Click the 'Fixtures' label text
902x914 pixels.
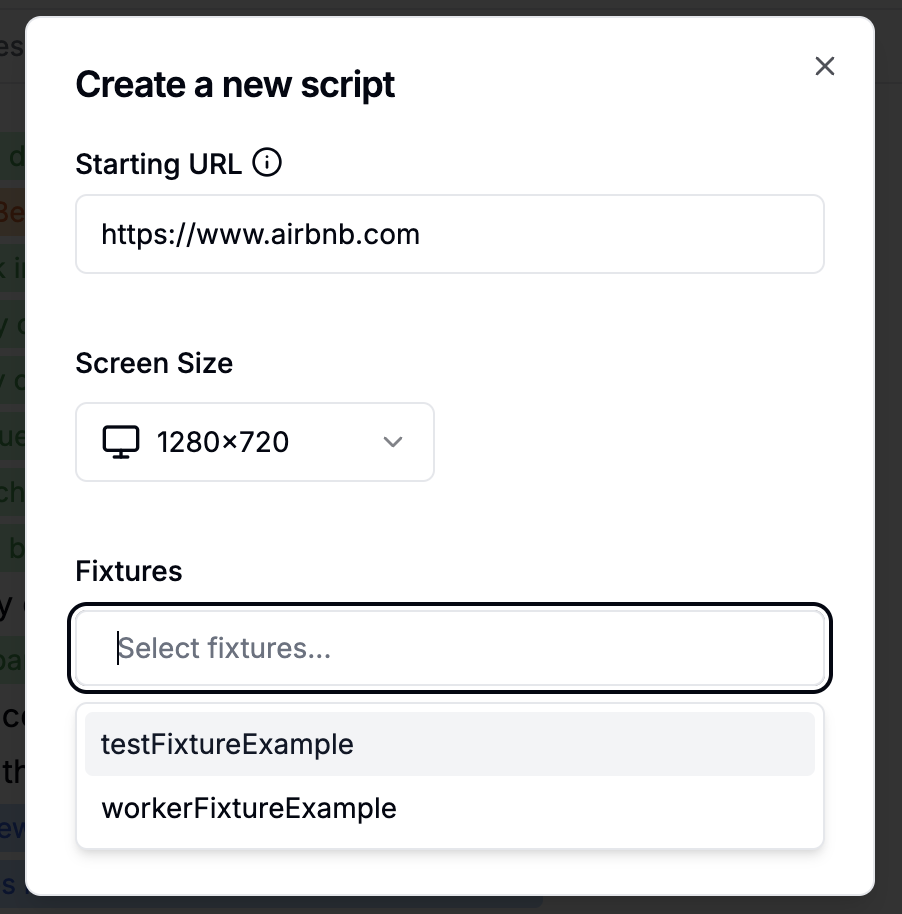[x=129, y=571]
